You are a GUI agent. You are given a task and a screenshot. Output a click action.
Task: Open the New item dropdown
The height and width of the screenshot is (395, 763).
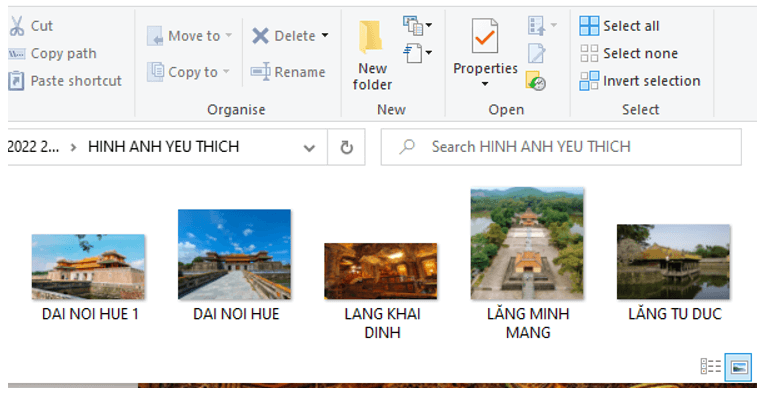(418, 25)
